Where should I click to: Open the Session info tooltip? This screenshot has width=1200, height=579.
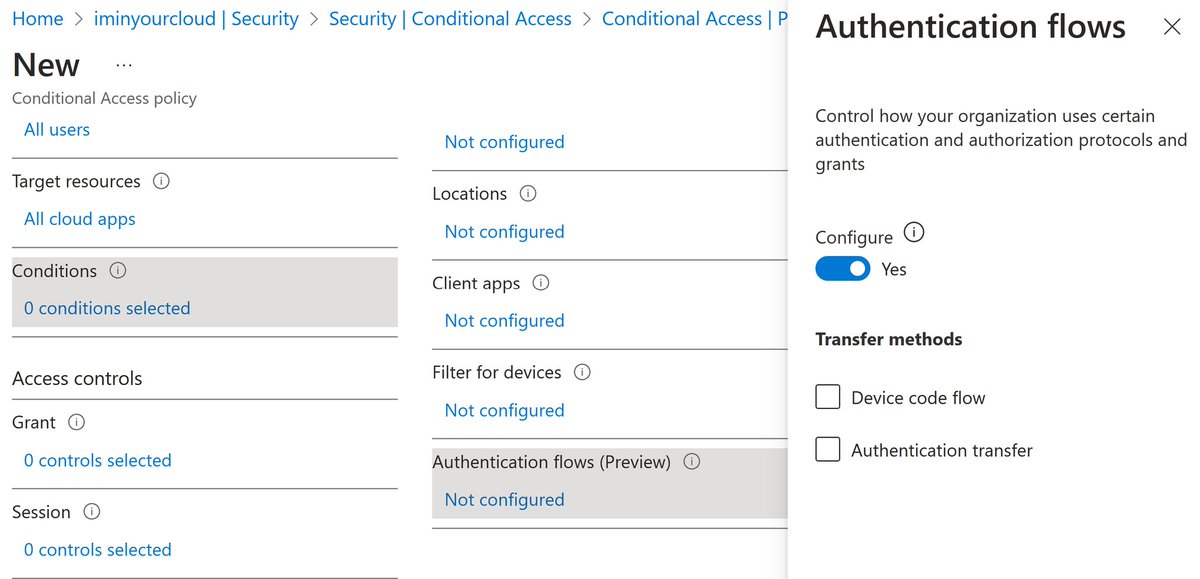tap(91, 511)
